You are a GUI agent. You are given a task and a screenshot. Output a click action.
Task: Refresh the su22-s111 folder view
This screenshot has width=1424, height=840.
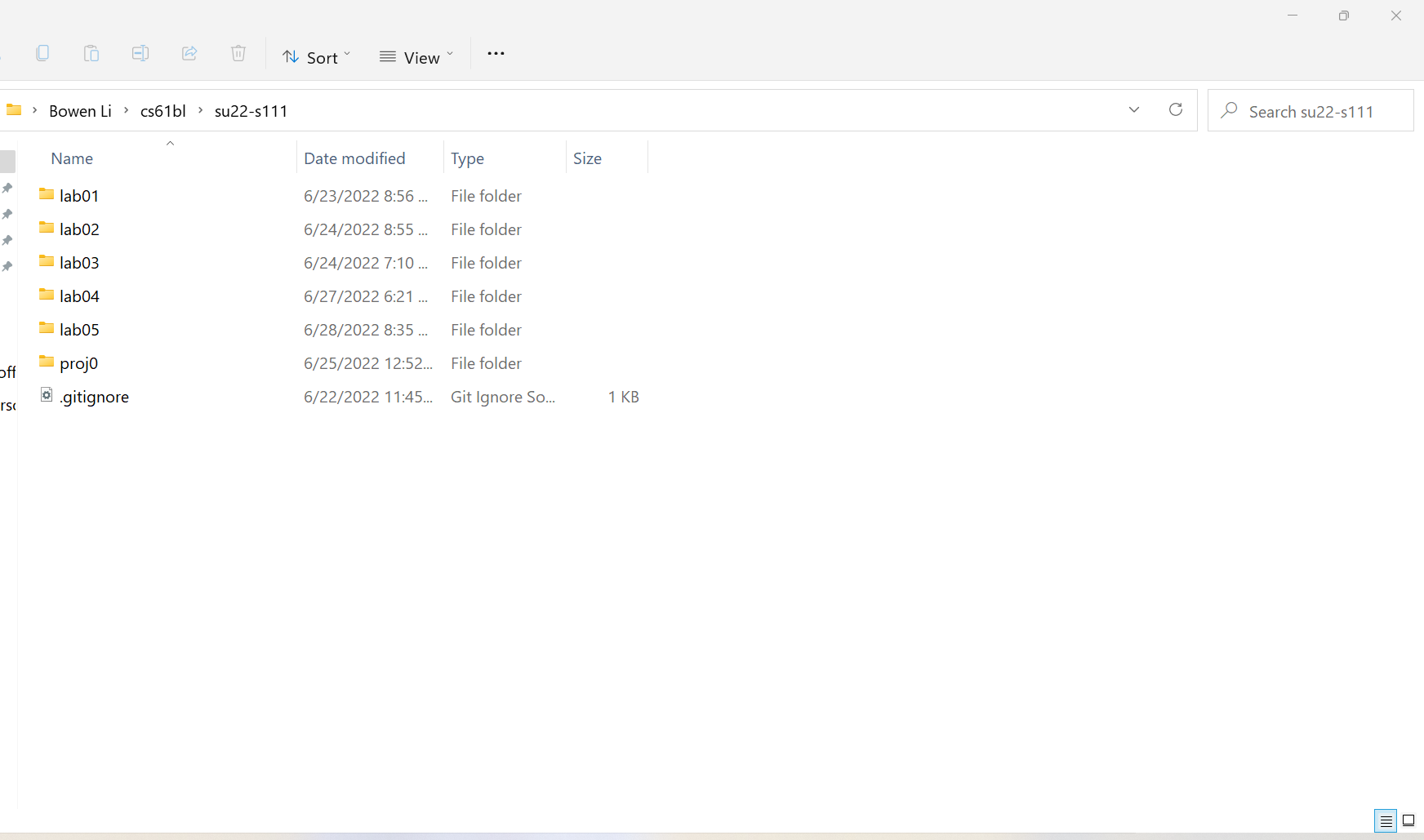(1176, 110)
